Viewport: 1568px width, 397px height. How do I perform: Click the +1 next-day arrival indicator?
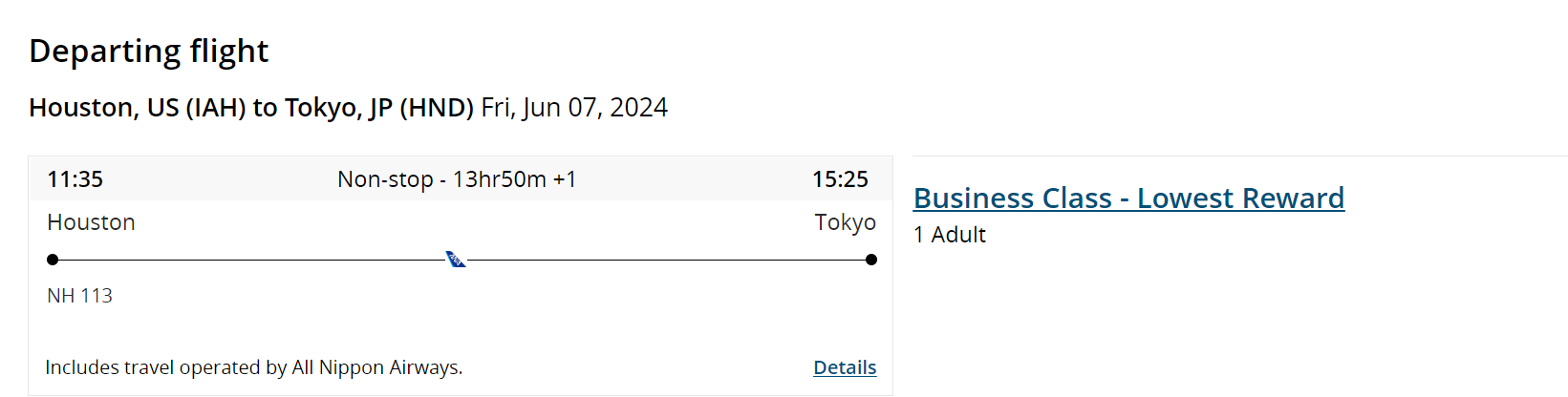(x=565, y=179)
